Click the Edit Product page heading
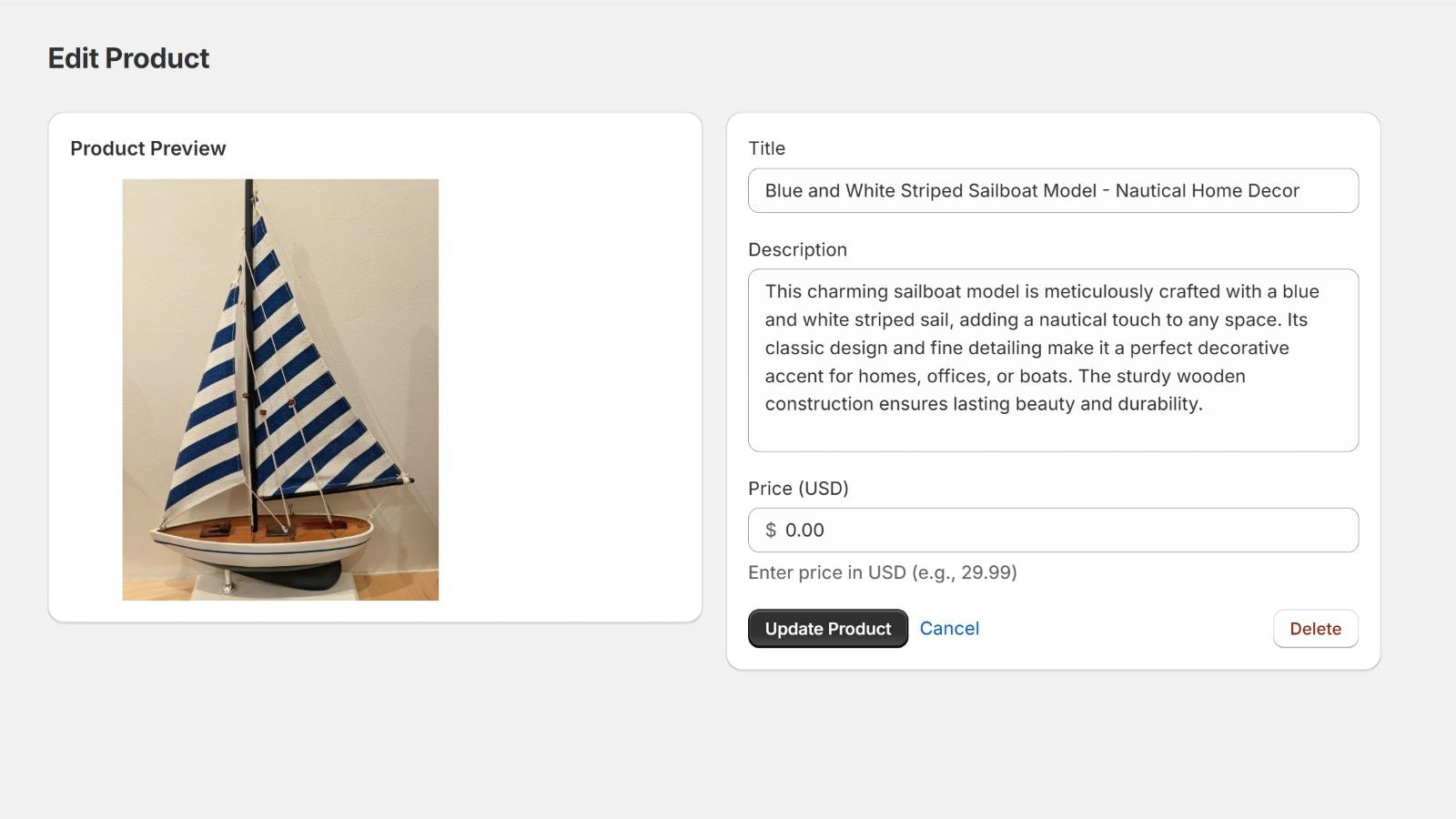Image resolution: width=1456 pixels, height=819 pixels. [x=128, y=58]
